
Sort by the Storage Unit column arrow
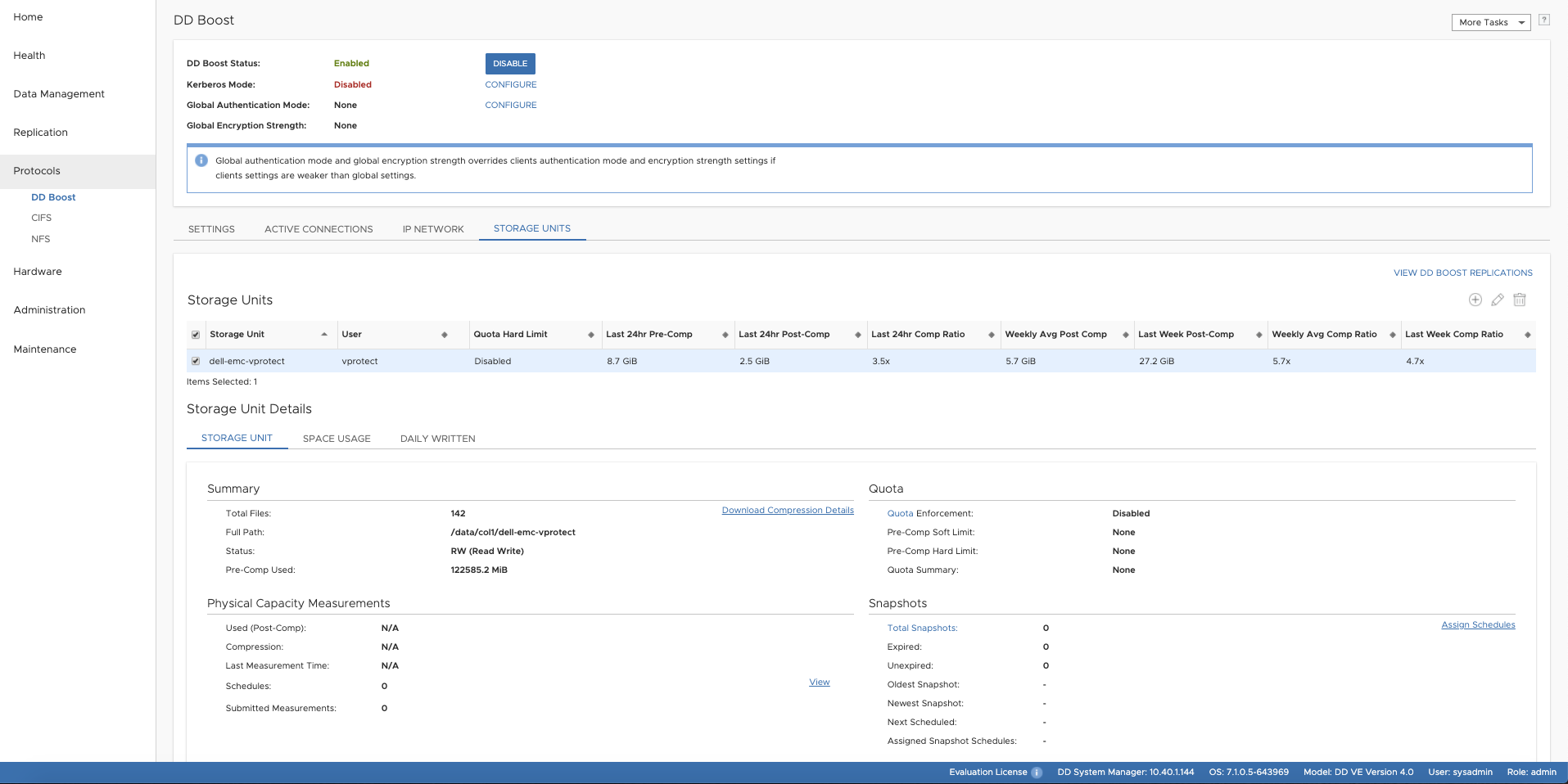pyautogui.click(x=324, y=335)
